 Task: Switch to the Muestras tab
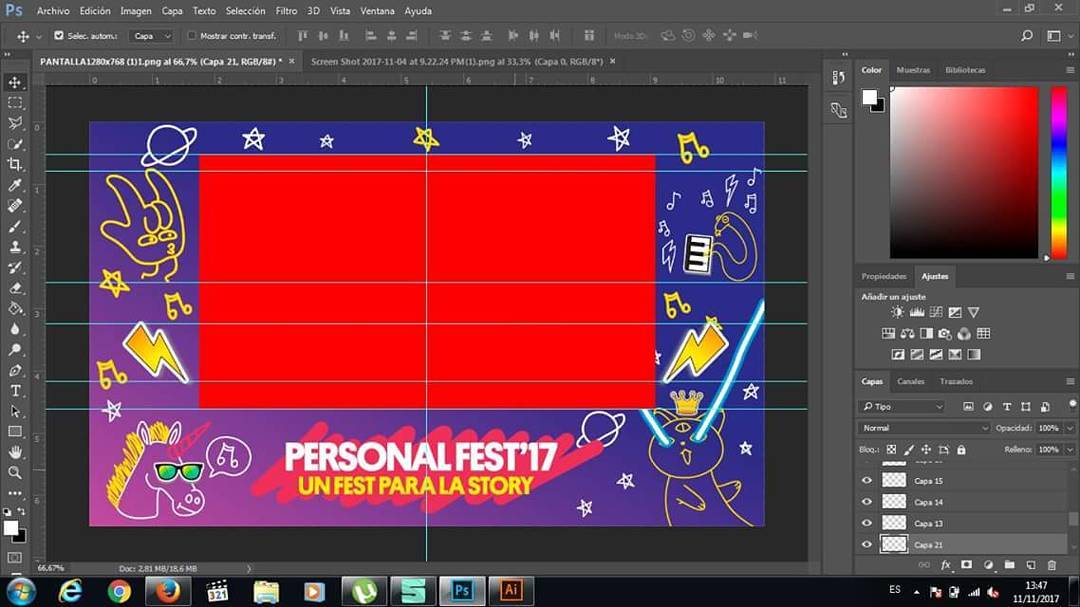coord(913,70)
